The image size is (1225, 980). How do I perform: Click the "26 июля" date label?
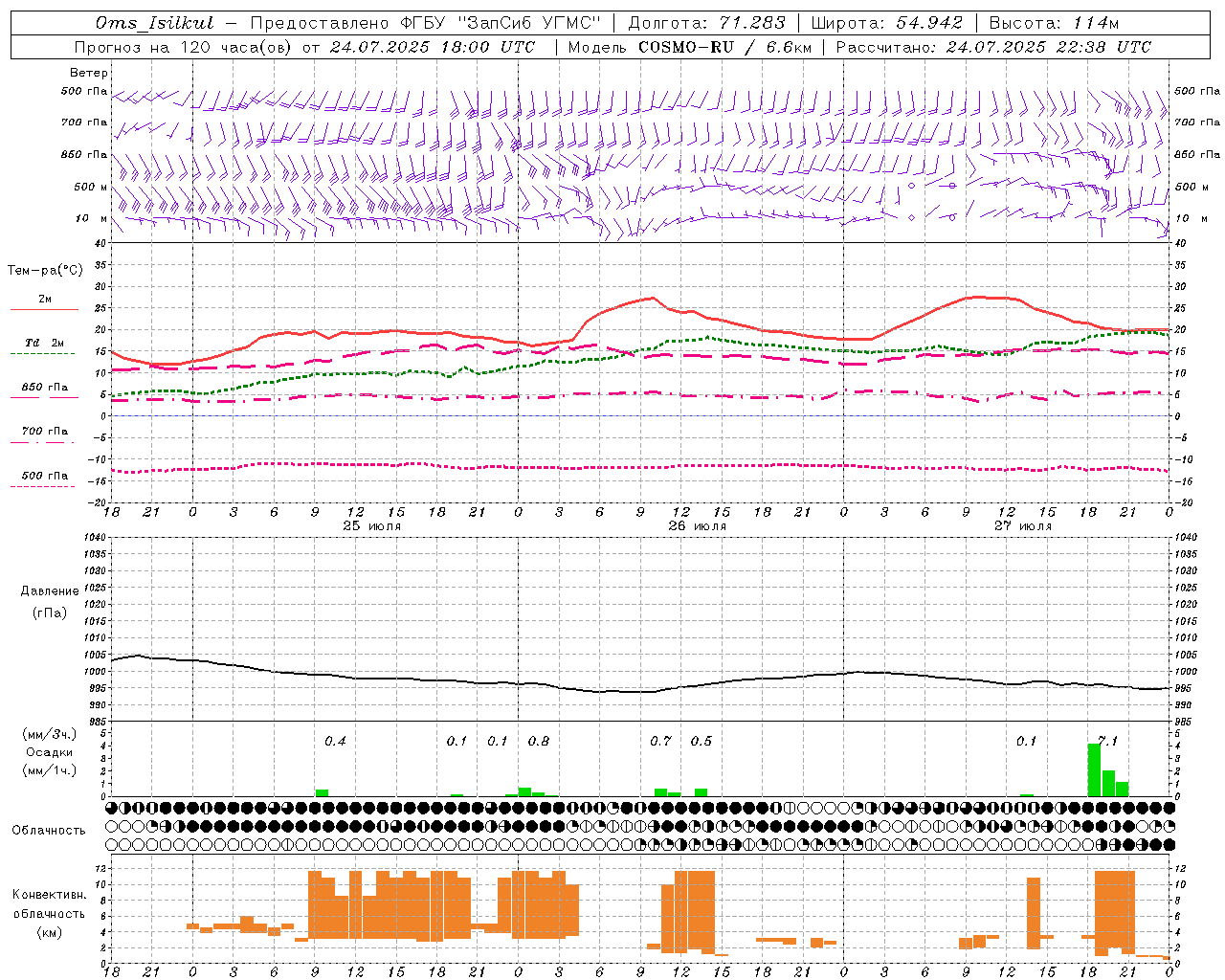[698, 526]
